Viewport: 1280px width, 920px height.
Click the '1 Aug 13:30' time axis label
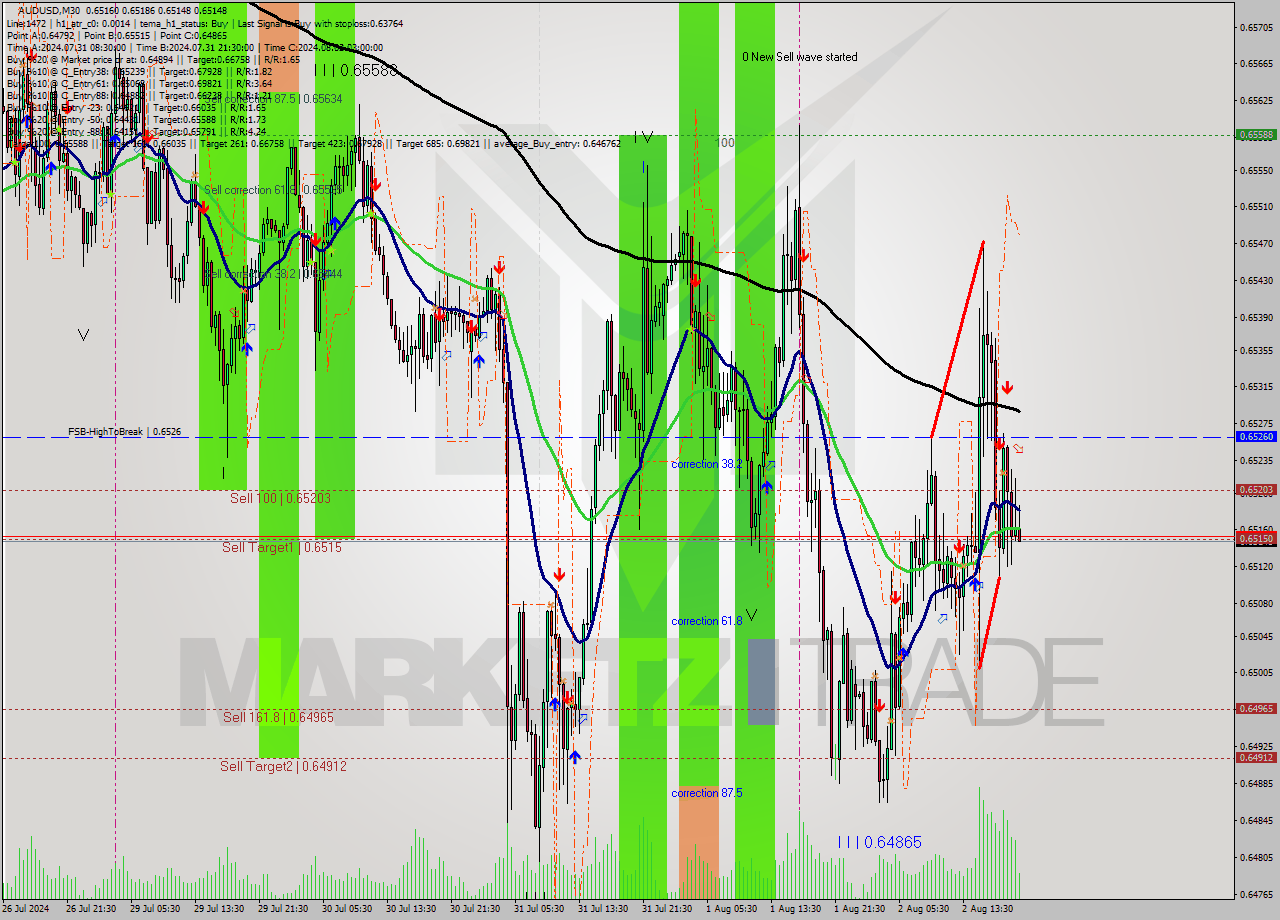pyautogui.click(x=795, y=909)
